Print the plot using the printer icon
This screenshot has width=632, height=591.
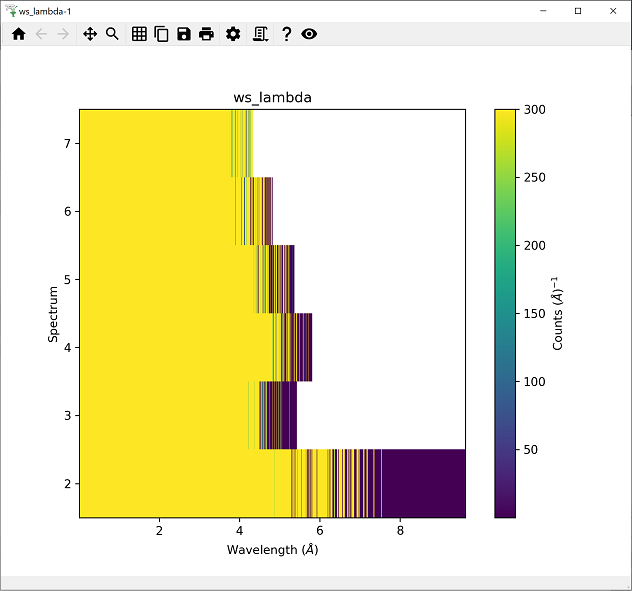(x=206, y=34)
